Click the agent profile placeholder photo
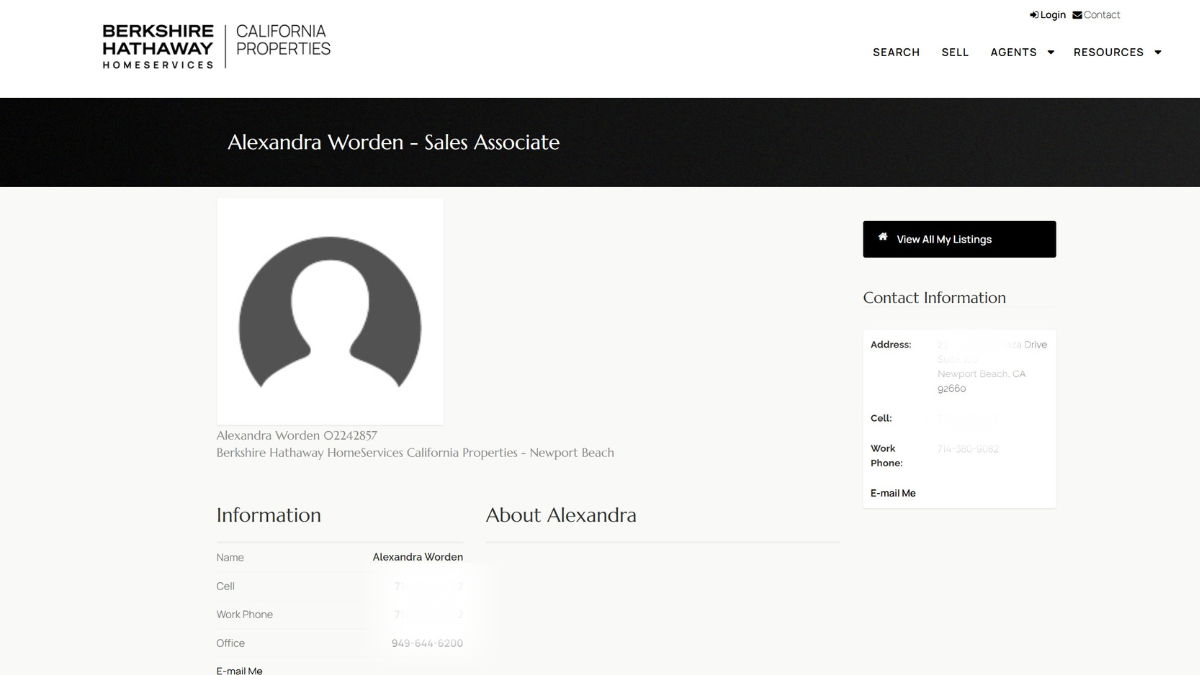The width and height of the screenshot is (1200, 675). click(330, 311)
